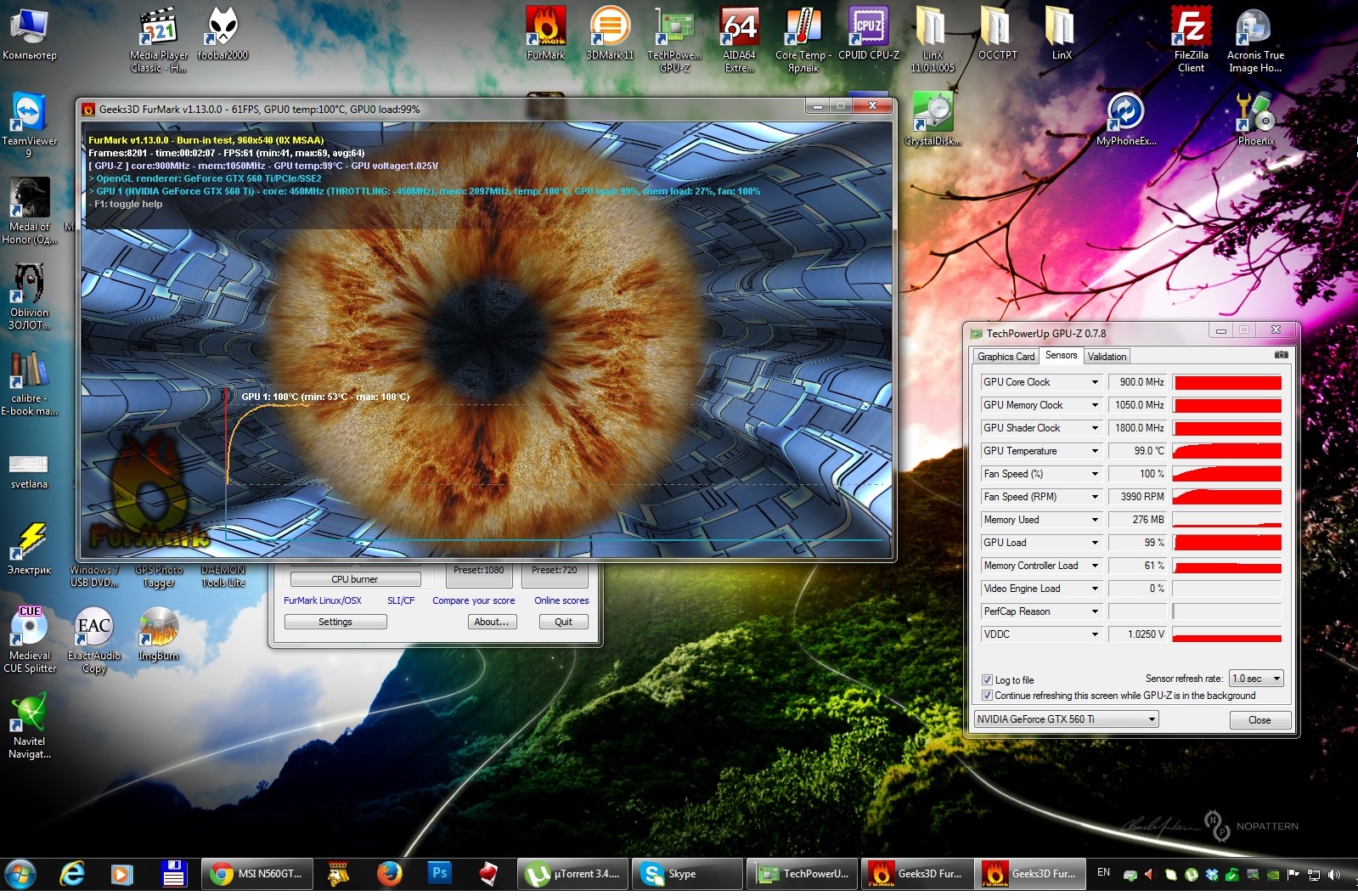Click the Preset:1080 benchmark button

[479, 574]
